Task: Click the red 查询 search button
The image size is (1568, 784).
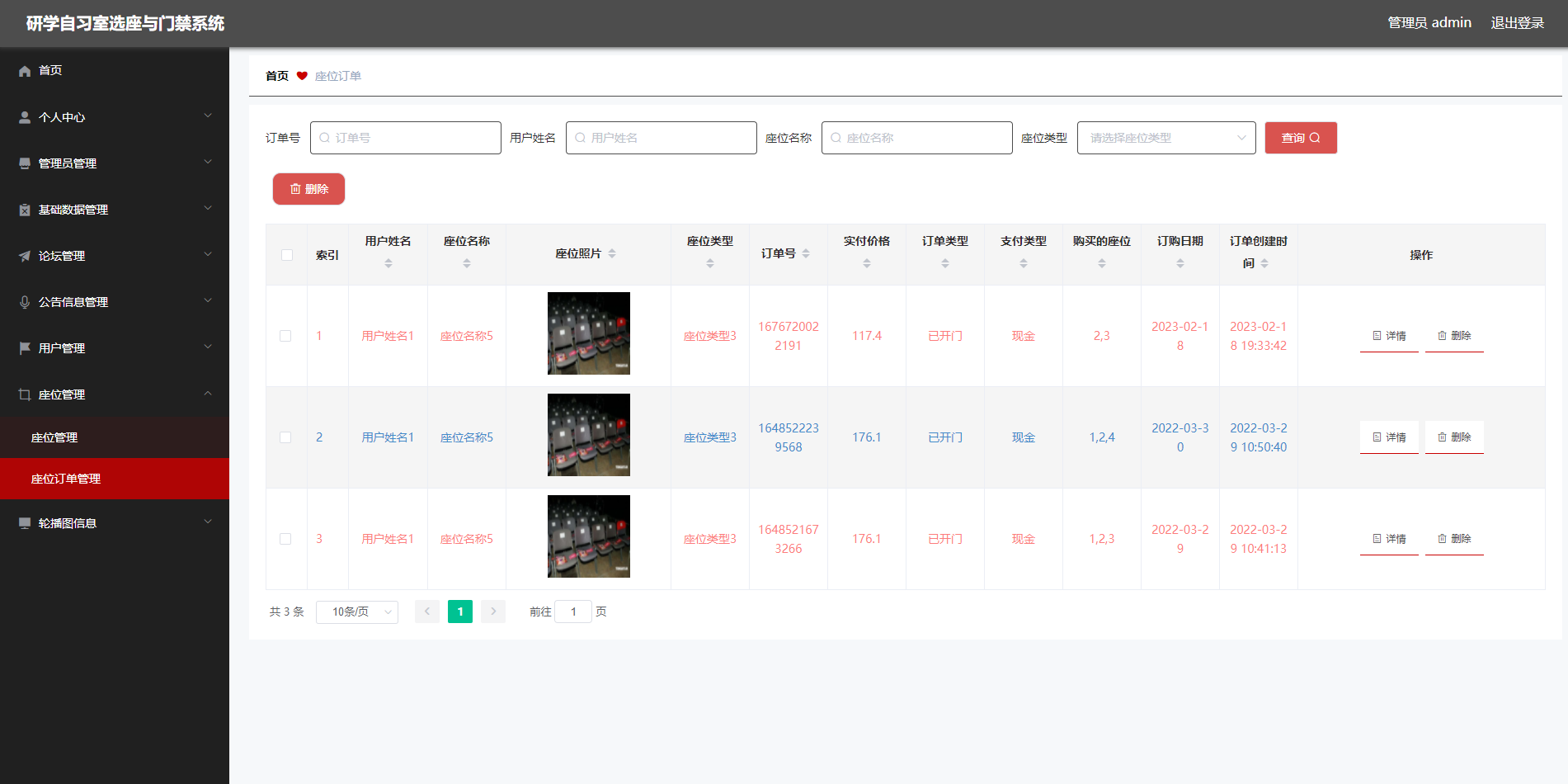Action: 1301,138
